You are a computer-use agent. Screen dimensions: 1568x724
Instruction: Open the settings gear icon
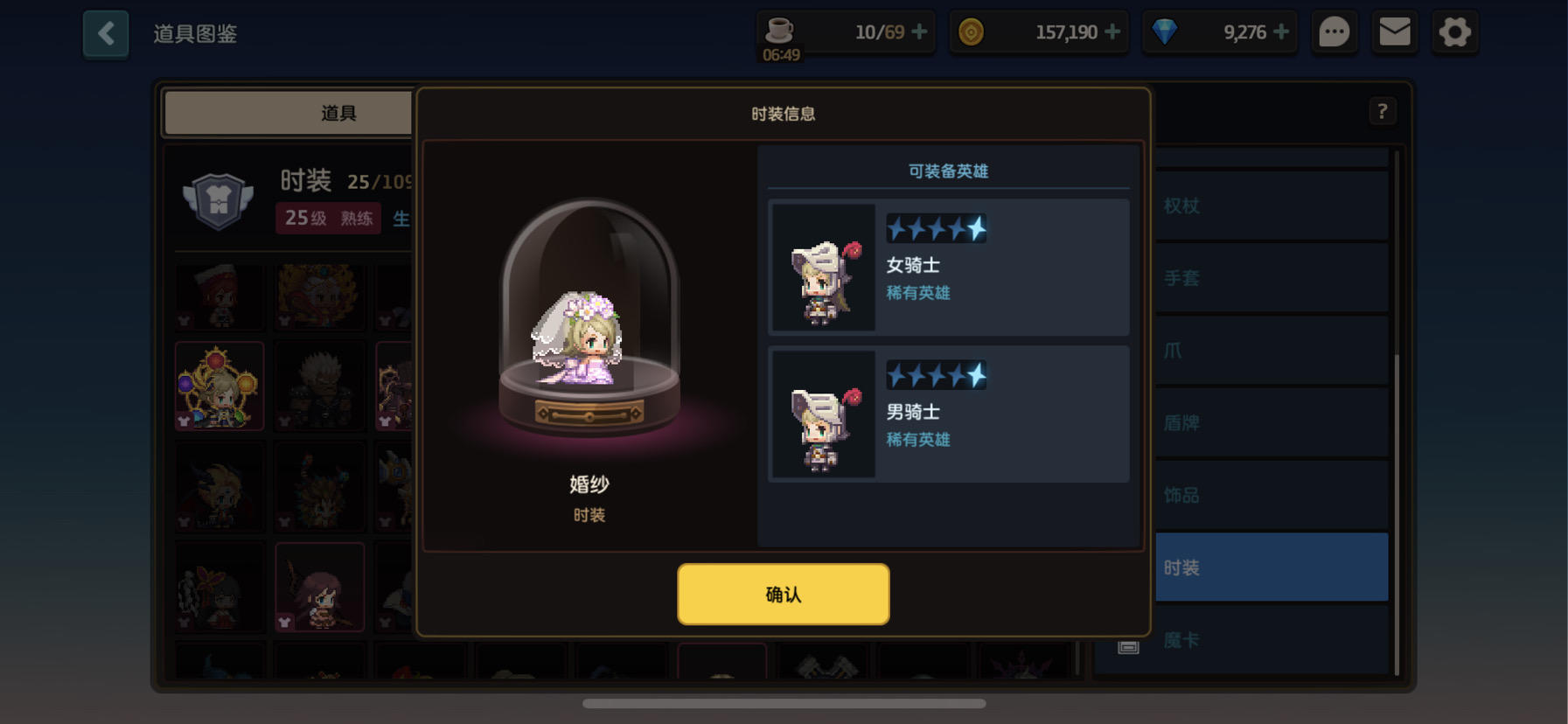pyautogui.click(x=1455, y=32)
